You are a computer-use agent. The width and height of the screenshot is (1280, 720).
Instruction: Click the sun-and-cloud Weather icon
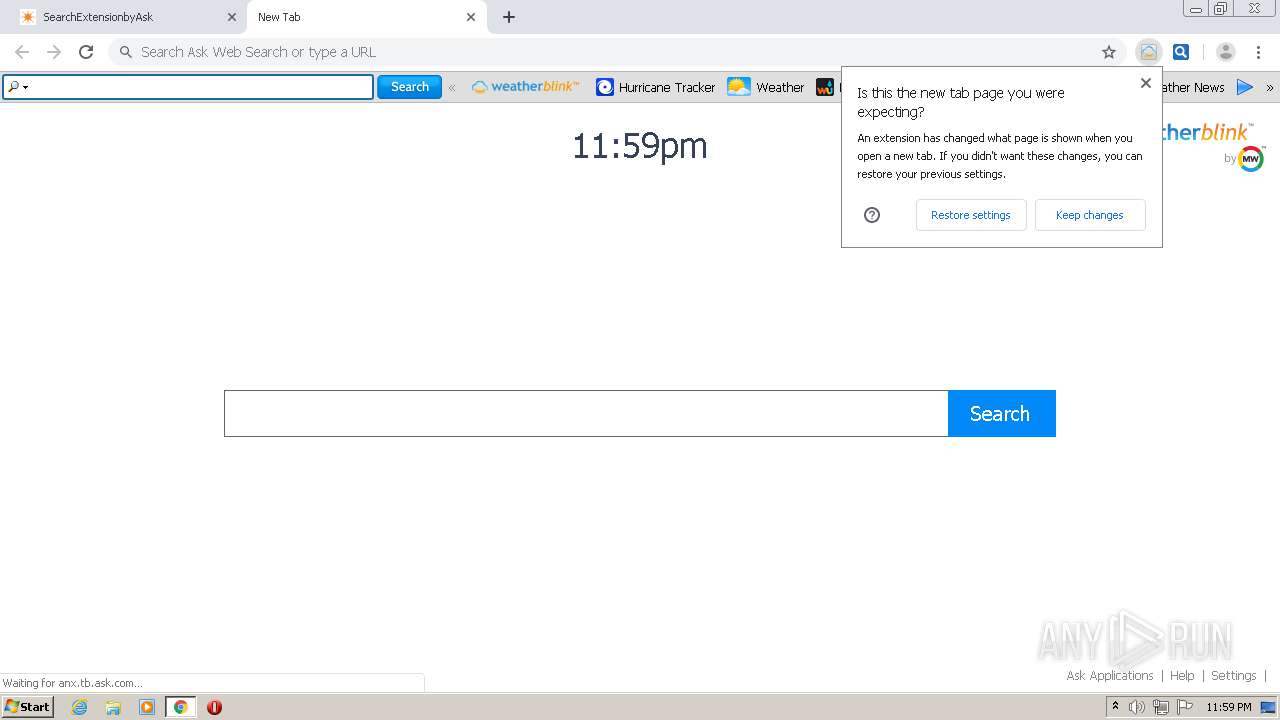point(739,87)
